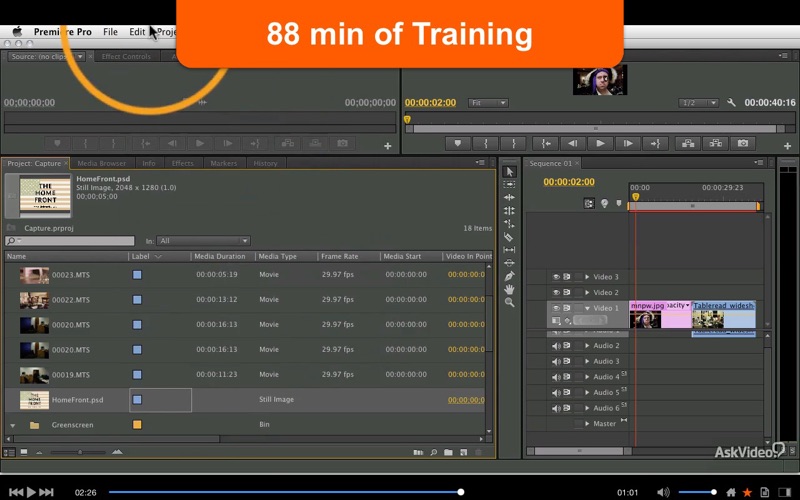Mute Audio 5 track speaker toggle

point(556,392)
